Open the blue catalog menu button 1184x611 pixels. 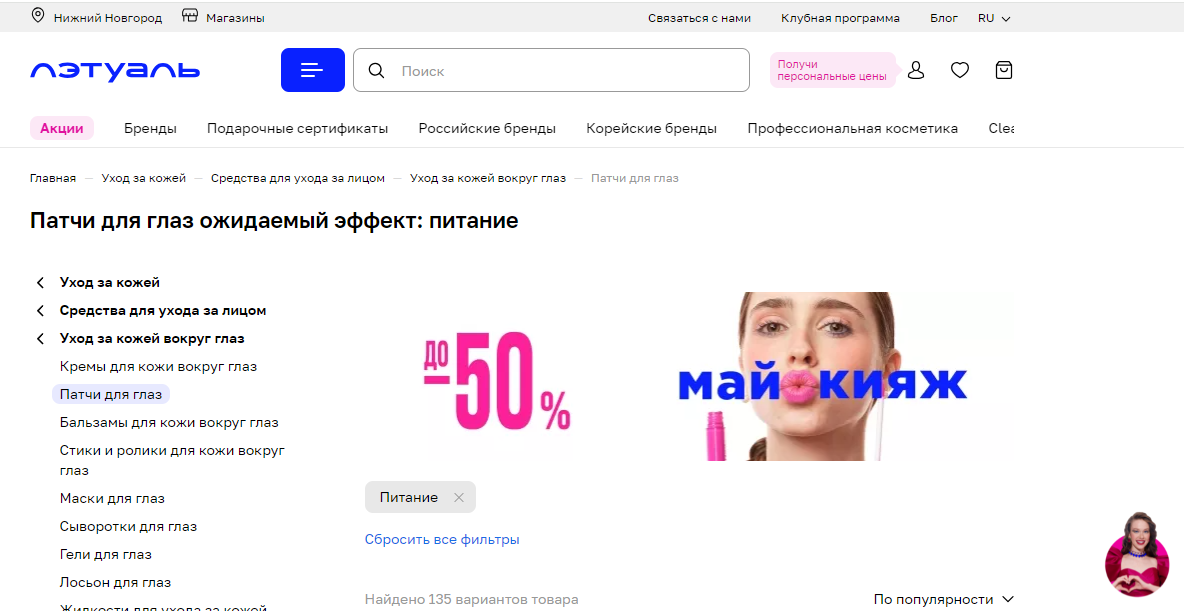313,70
